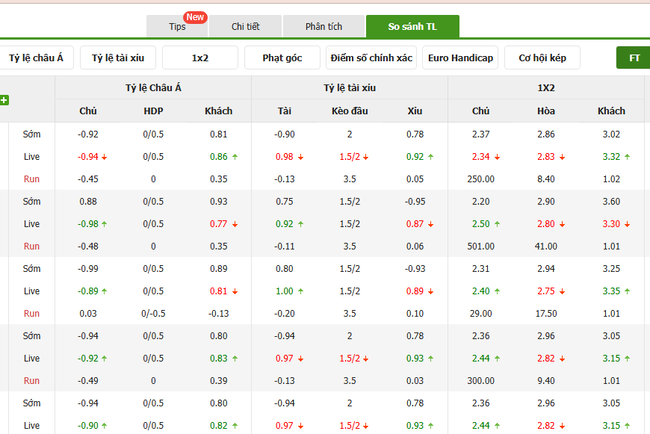
Task: Show Phạt góc odds
Action: [282, 58]
